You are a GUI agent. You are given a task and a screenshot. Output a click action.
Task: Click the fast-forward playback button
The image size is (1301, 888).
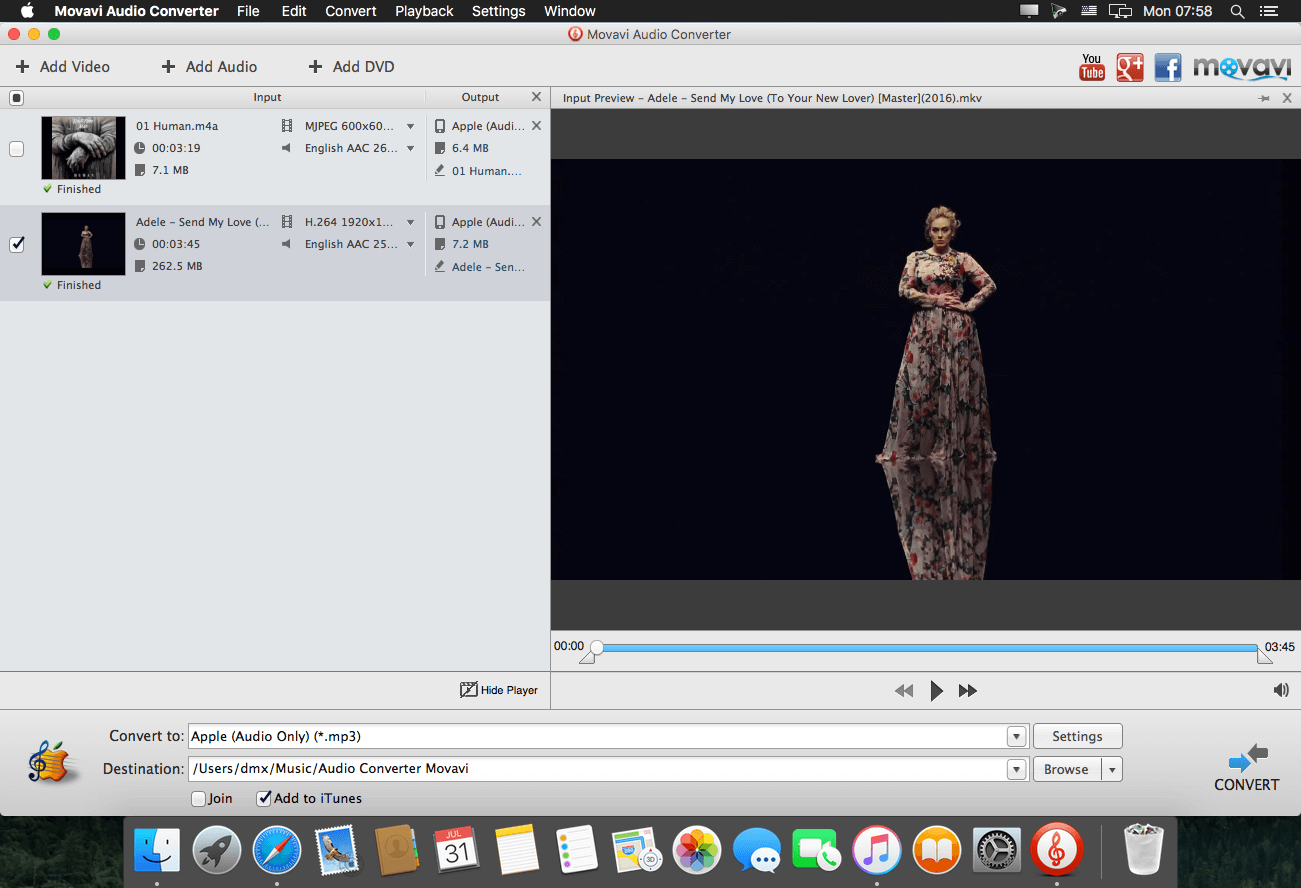click(967, 690)
